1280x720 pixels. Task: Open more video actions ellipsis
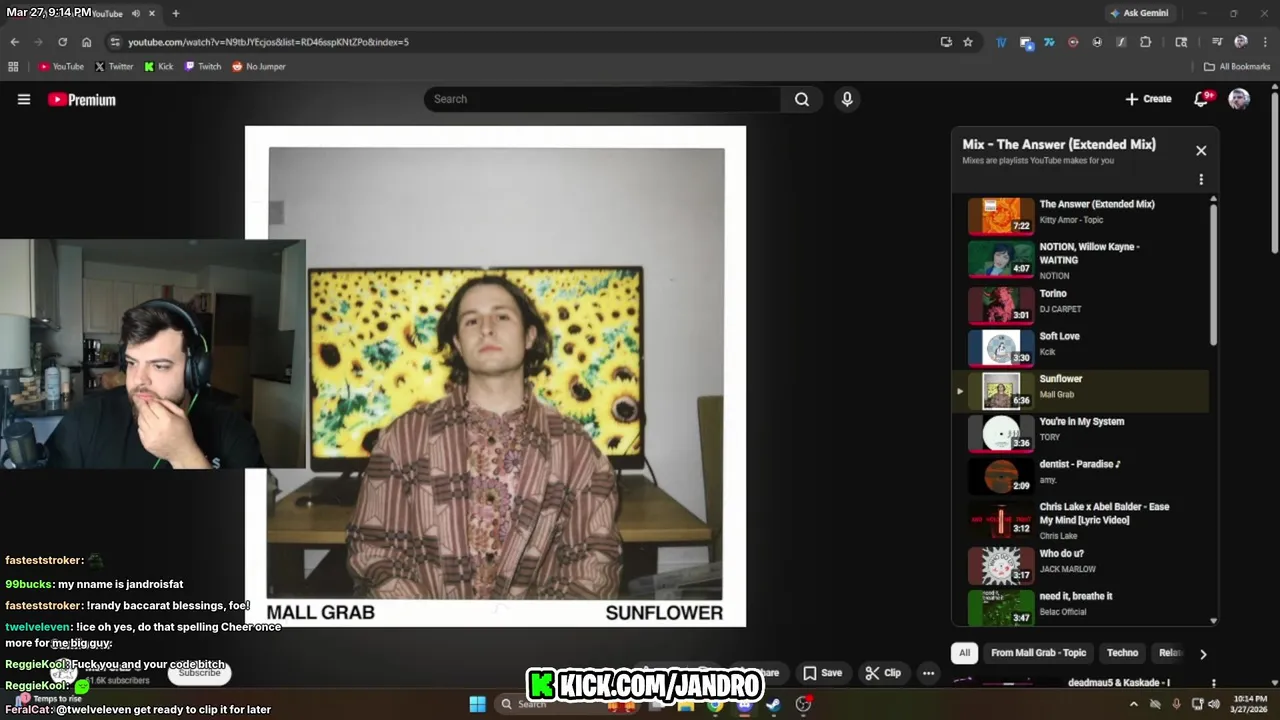click(928, 673)
